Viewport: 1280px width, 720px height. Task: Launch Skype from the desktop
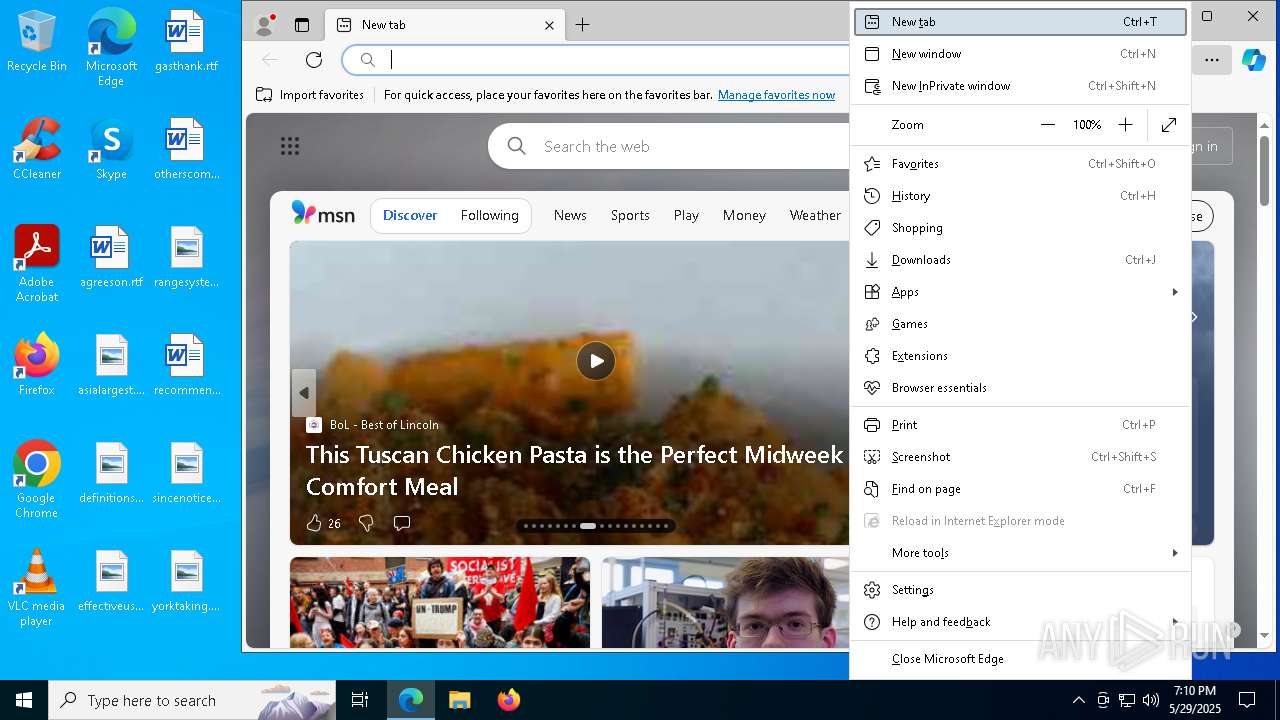[111, 149]
